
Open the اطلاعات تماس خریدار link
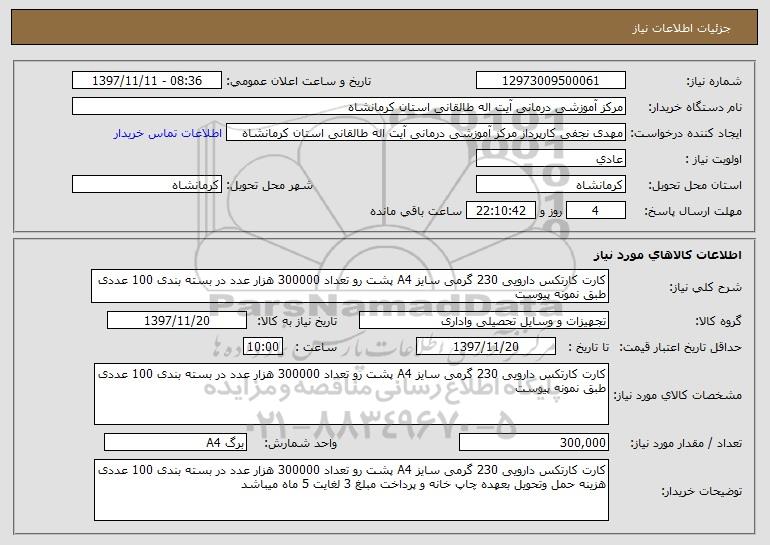click(168, 134)
